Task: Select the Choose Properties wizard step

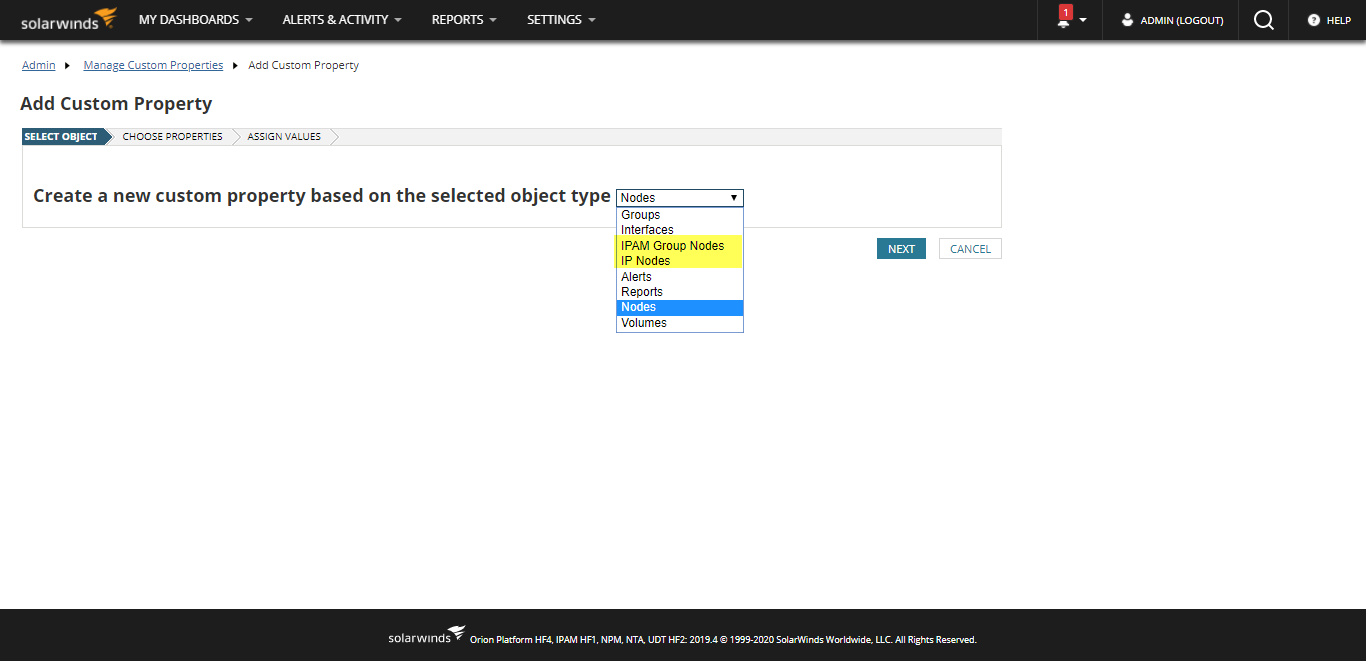Action: (x=172, y=137)
